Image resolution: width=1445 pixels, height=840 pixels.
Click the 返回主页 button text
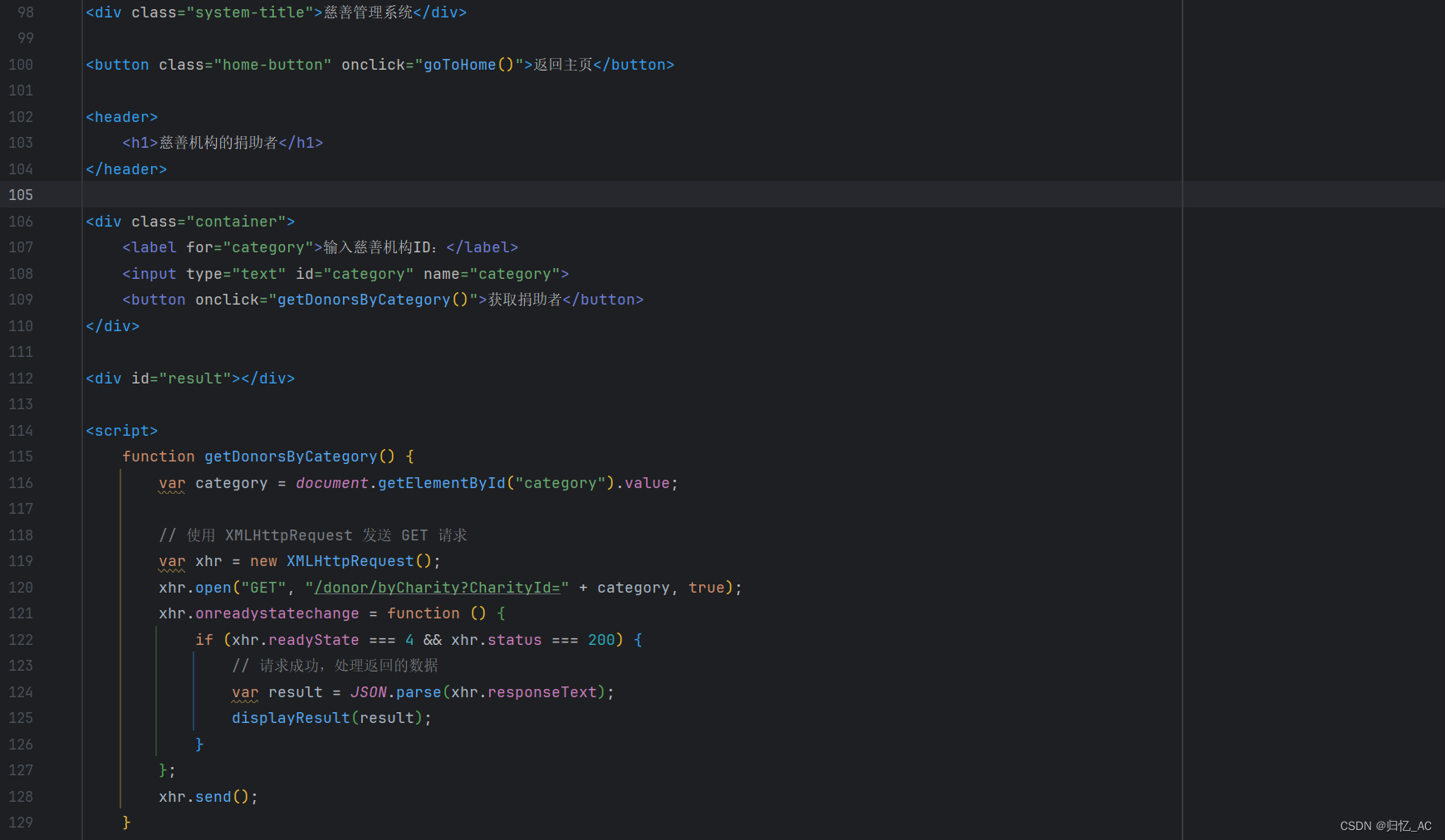tap(563, 65)
